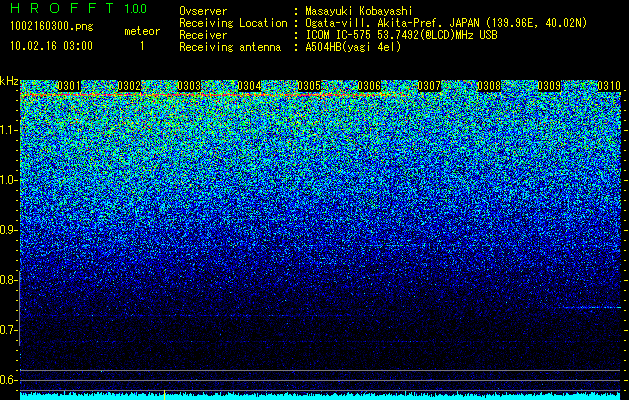
Task: Click the Receiving Location value text
Action: [446, 23]
